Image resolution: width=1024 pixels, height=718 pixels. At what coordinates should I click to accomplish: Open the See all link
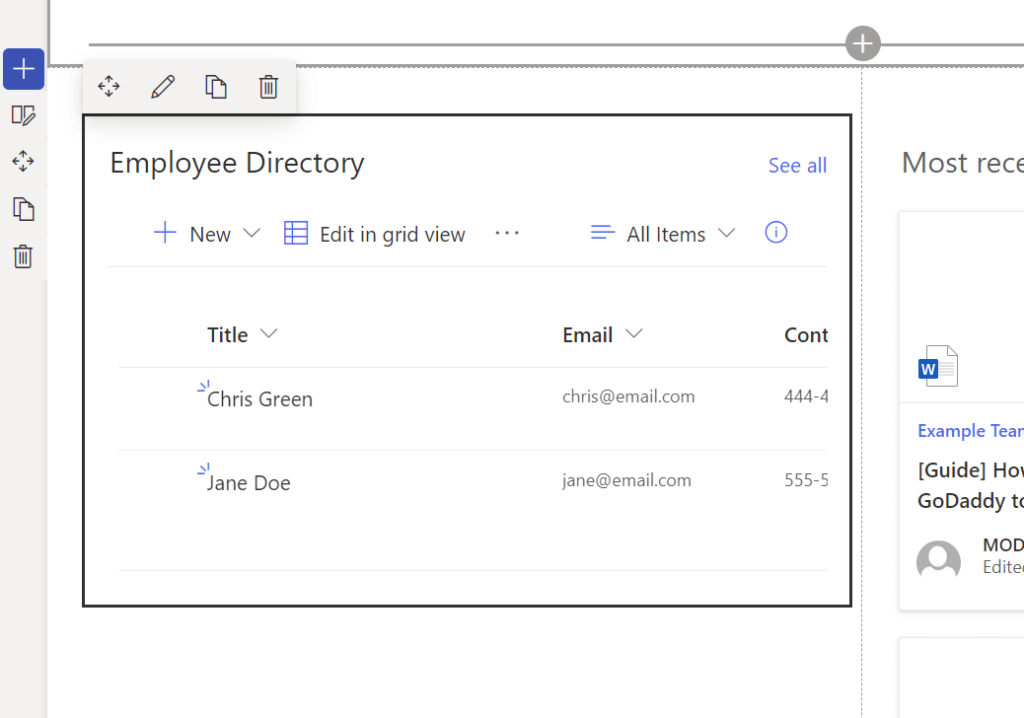(797, 165)
